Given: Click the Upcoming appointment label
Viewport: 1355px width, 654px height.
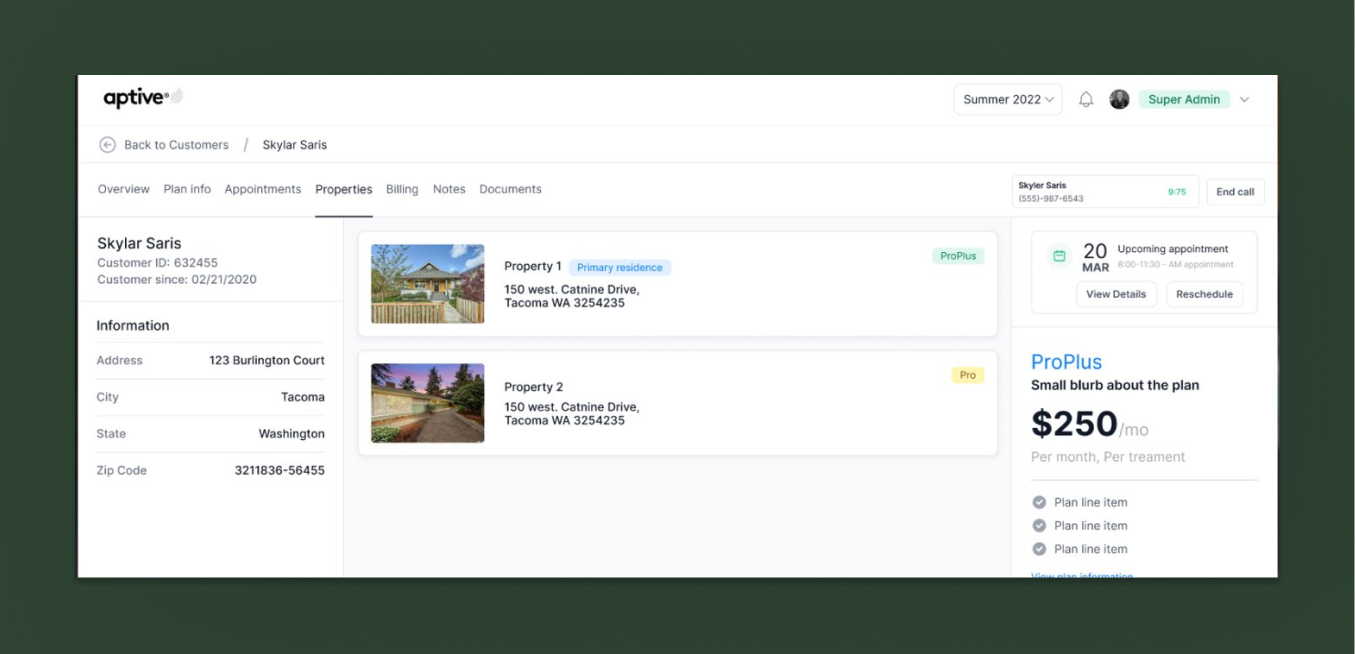Looking at the screenshot, I should pyautogui.click(x=1173, y=249).
